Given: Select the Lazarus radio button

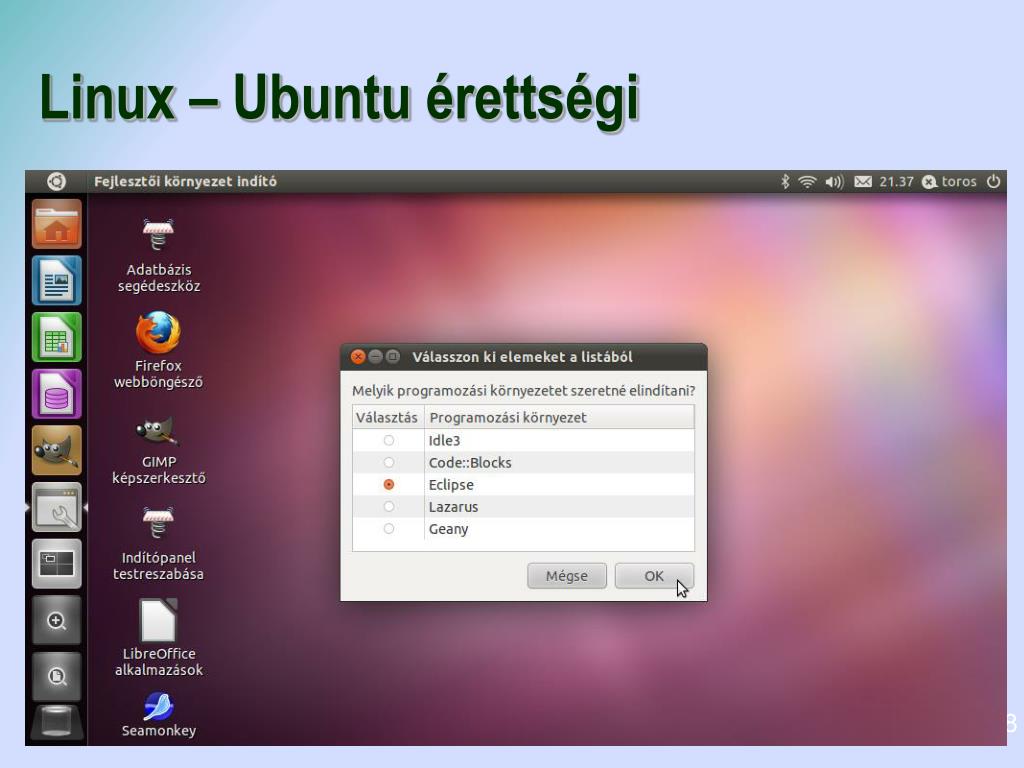Looking at the screenshot, I should pyautogui.click(x=389, y=506).
